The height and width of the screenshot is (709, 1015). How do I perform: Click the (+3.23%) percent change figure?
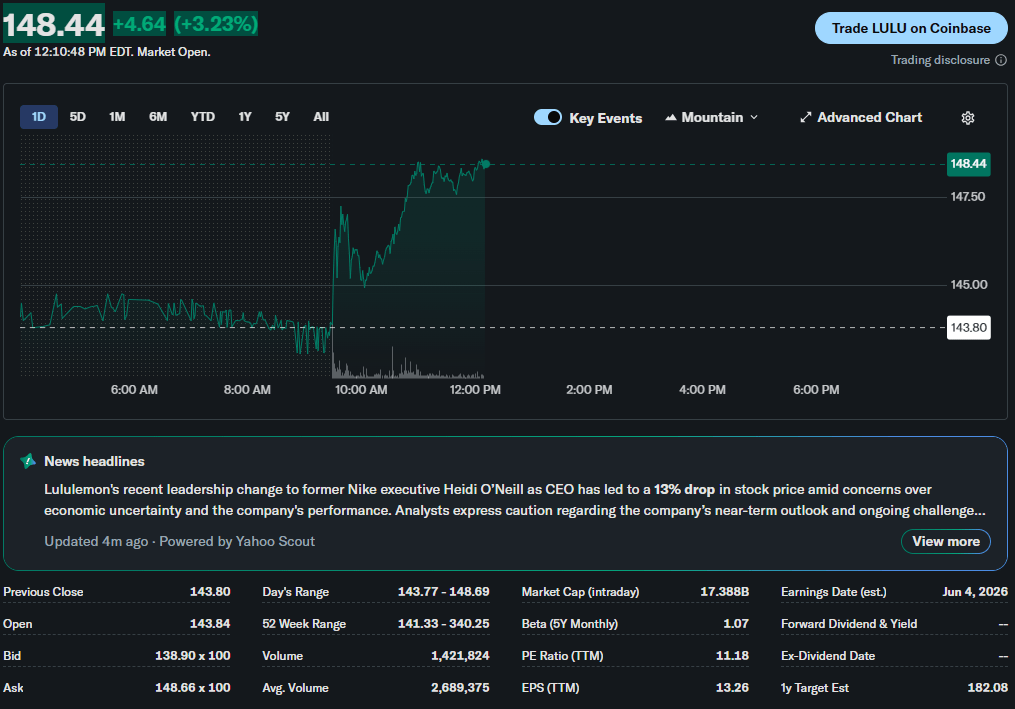216,24
